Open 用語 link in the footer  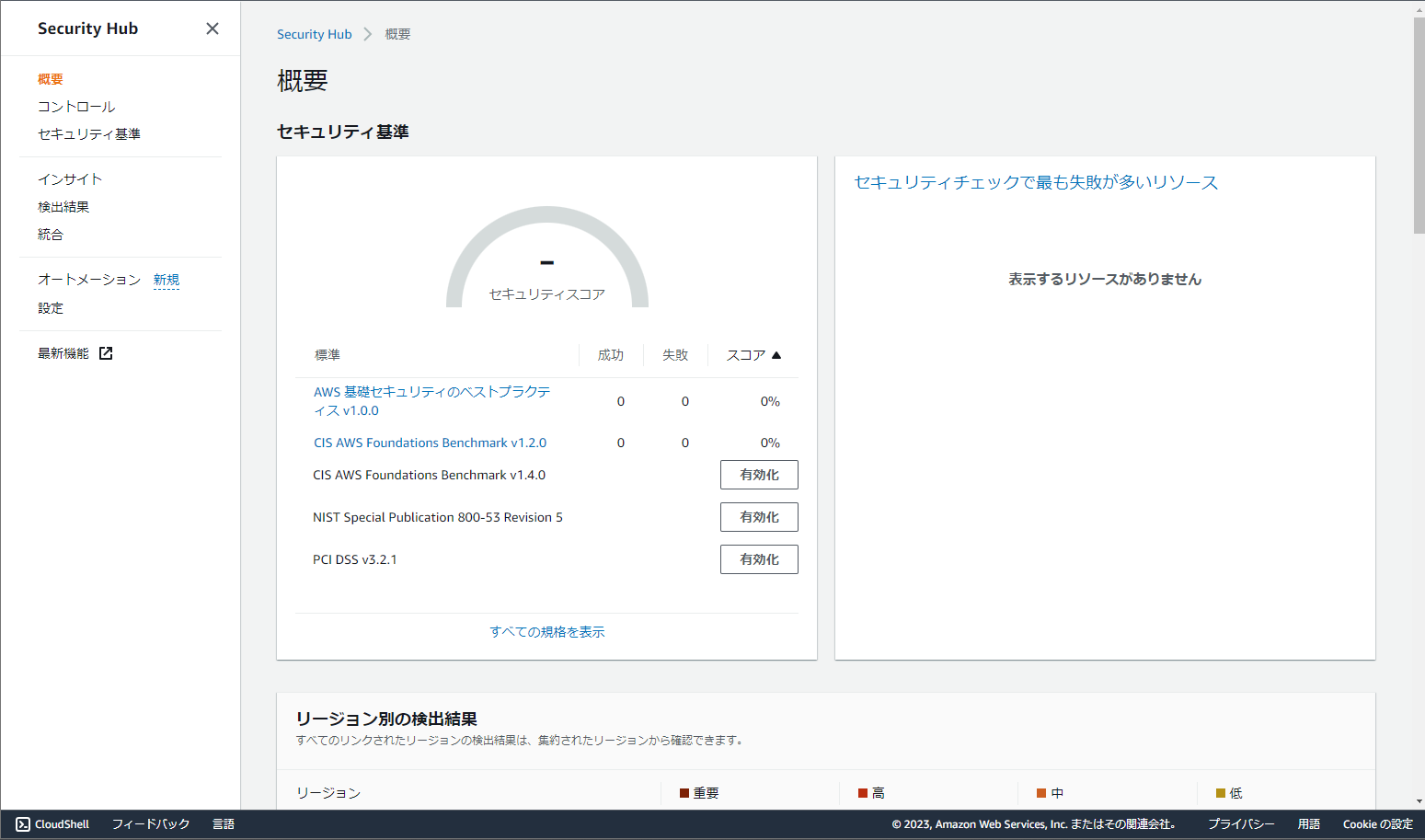(1309, 824)
